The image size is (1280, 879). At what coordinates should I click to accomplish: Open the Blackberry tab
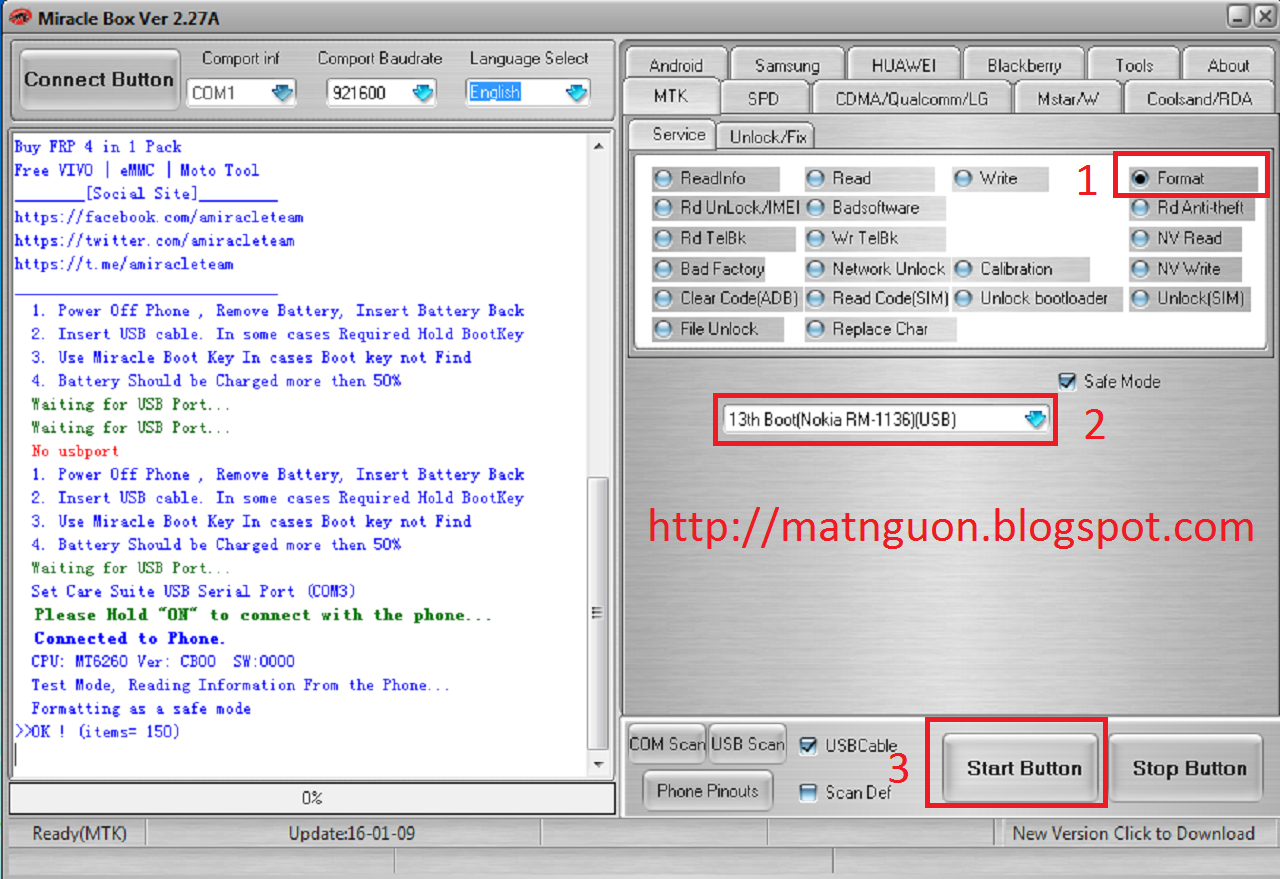pyautogui.click(x=1024, y=65)
